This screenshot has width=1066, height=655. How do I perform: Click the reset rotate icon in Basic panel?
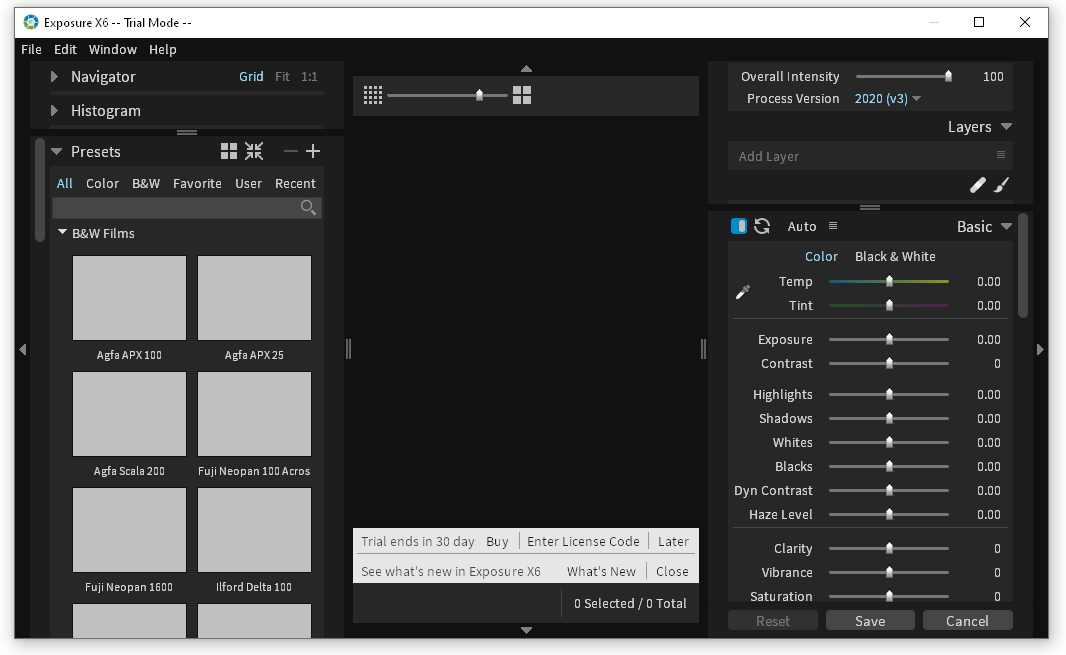(x=762, y=226)
